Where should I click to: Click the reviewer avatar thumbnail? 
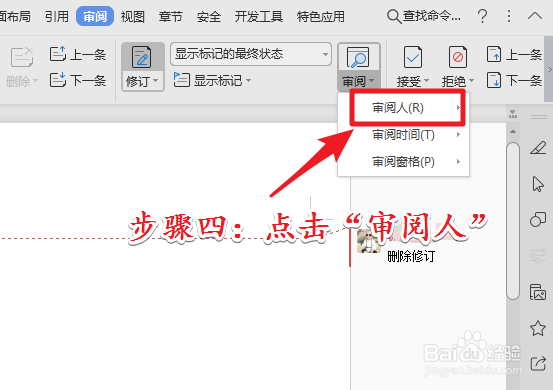[x=369, y=242]
